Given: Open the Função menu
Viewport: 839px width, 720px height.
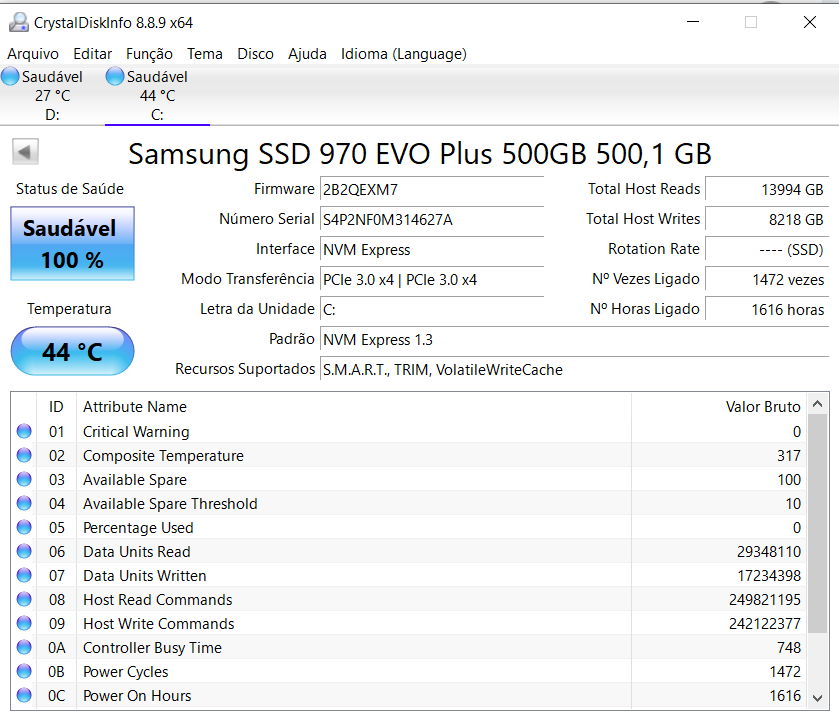Looking at the screenshot, I should pyautogui.click(x=149, y=54).
